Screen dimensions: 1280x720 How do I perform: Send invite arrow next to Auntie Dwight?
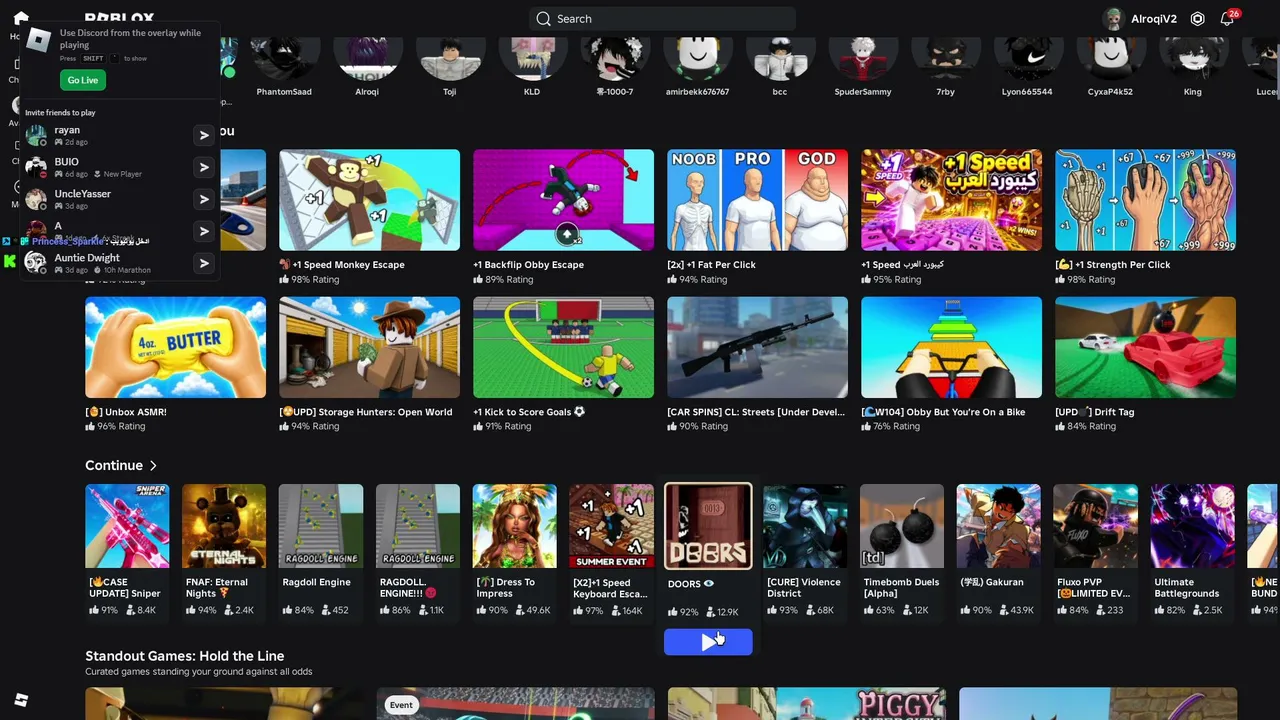coord(203,263)
